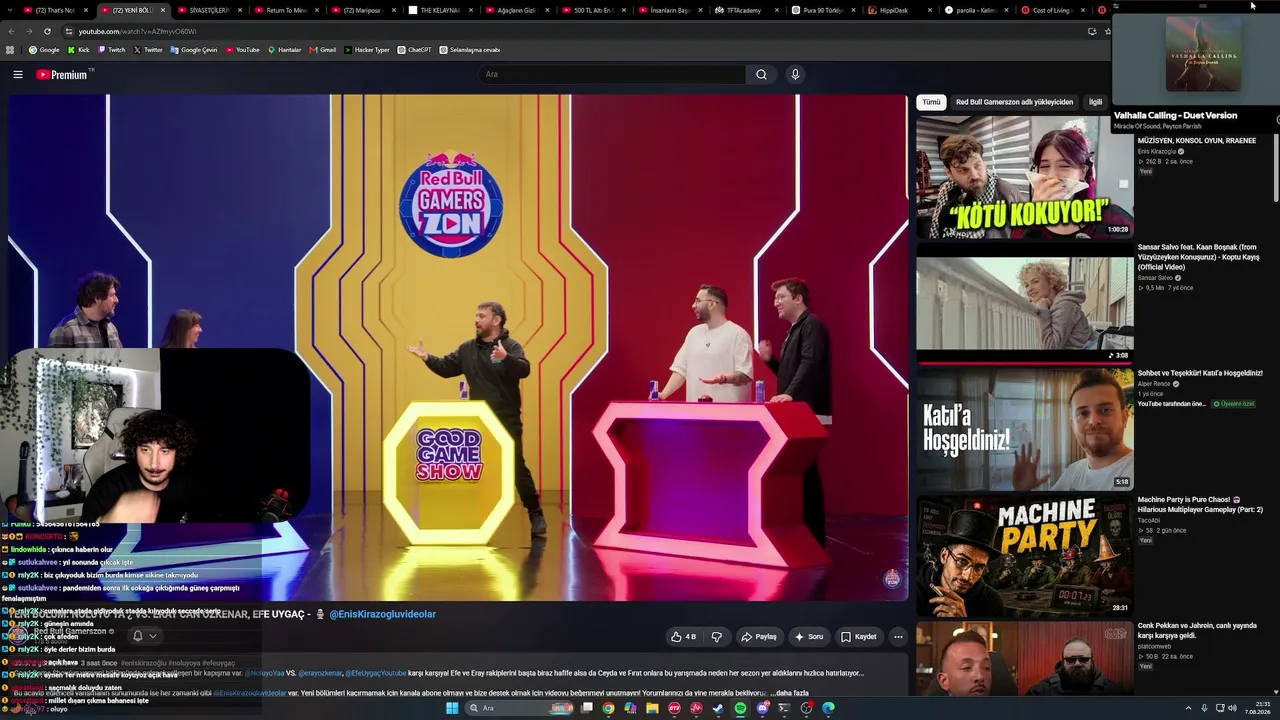Open "Machine Party is Pure Chaos!" title
Screen dimensions: 1280x720
[1200, 504]
